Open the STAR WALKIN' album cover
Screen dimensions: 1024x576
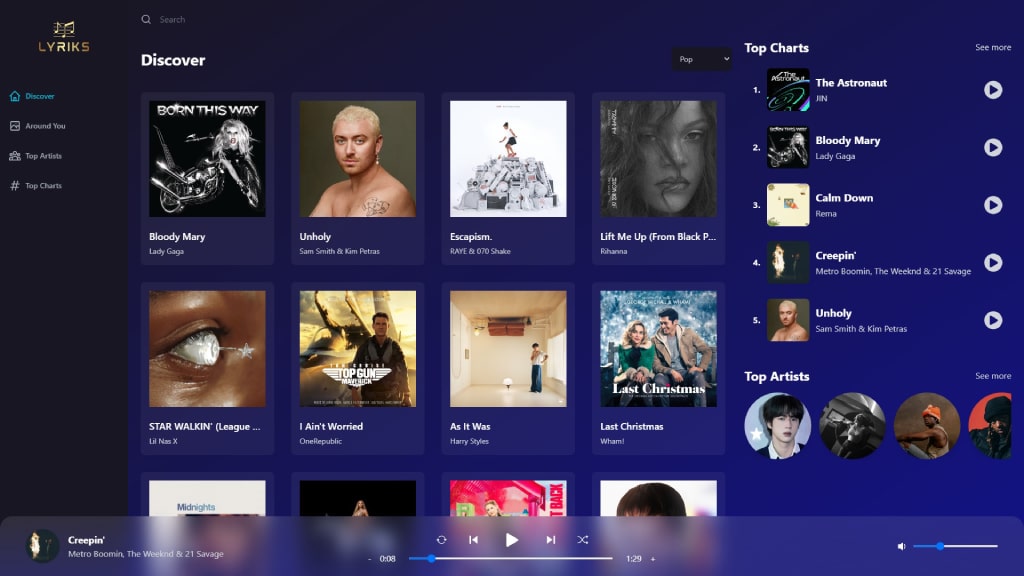(207, 349)
